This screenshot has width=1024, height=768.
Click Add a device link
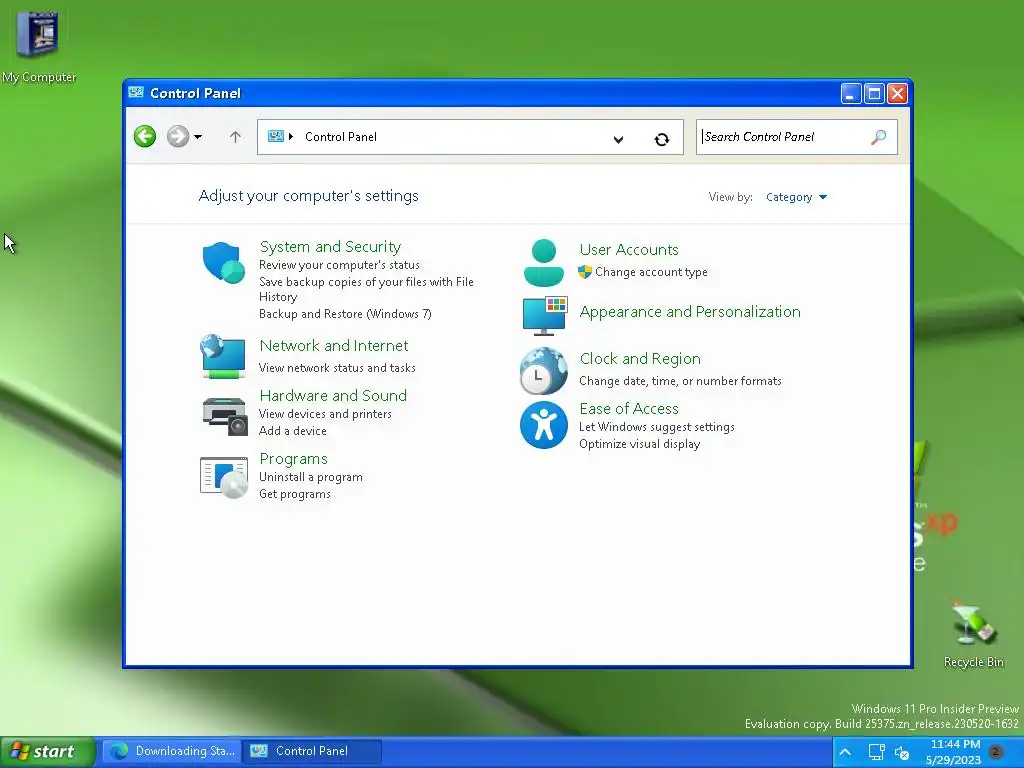[x=293, y=431]
